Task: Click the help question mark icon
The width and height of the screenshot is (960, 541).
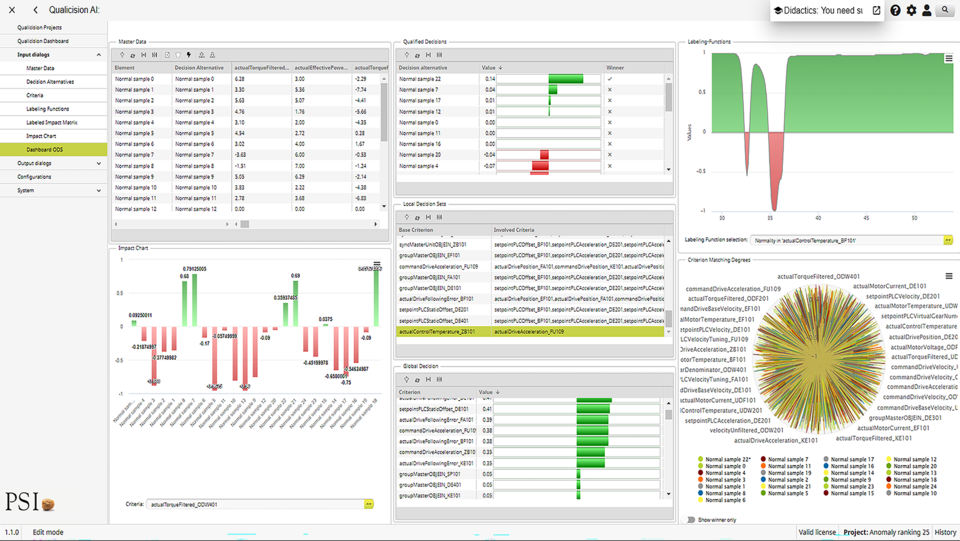Action: [895, 10]
